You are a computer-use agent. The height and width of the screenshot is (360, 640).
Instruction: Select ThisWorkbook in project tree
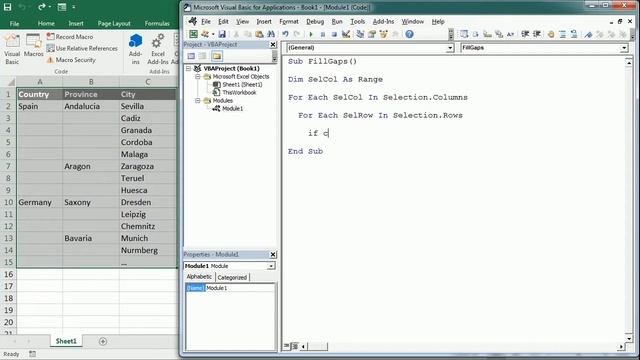click(x=239, y=93)
